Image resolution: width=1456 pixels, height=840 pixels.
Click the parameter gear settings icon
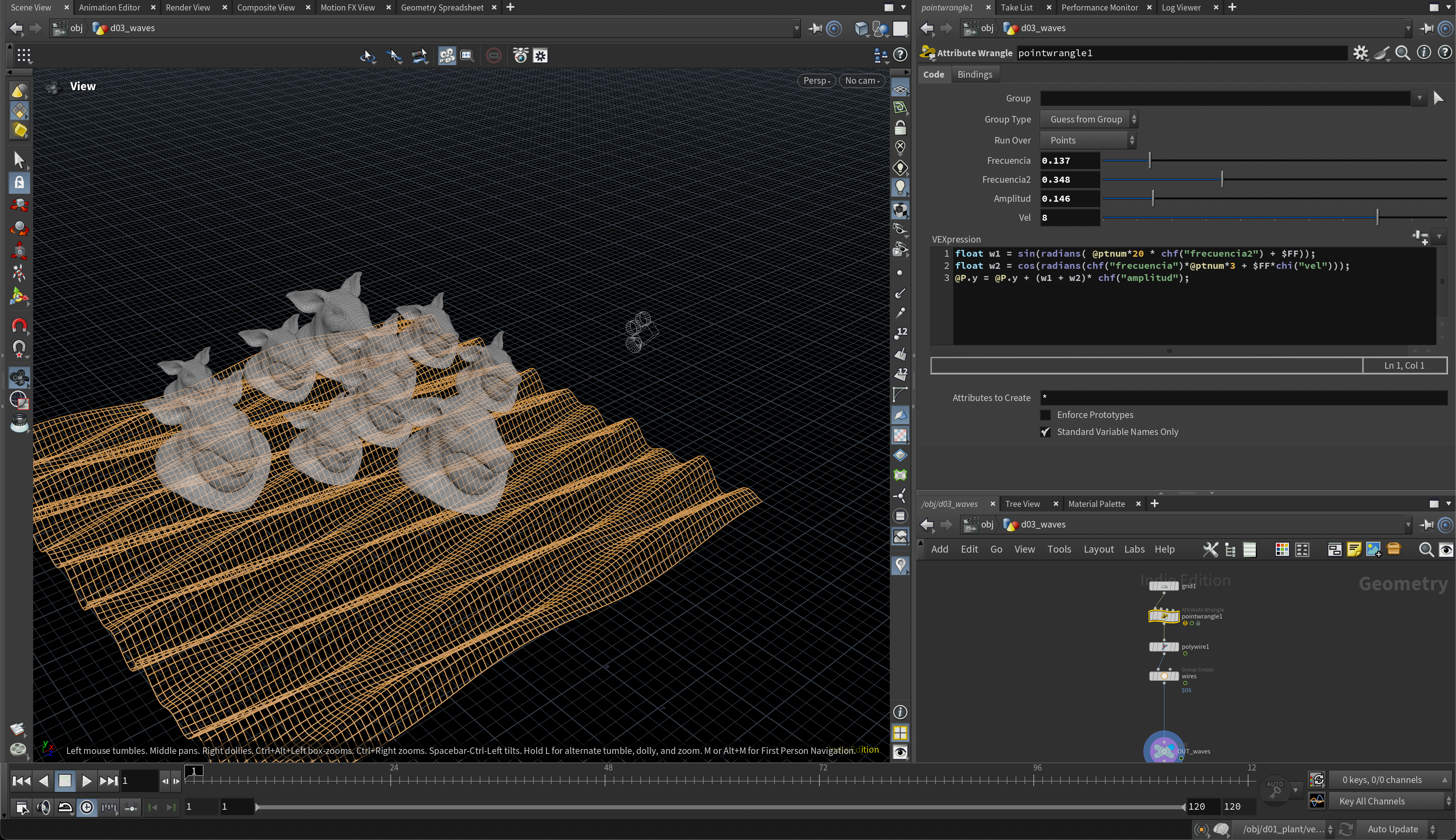pyautogui.click(x=1360, y=53)
